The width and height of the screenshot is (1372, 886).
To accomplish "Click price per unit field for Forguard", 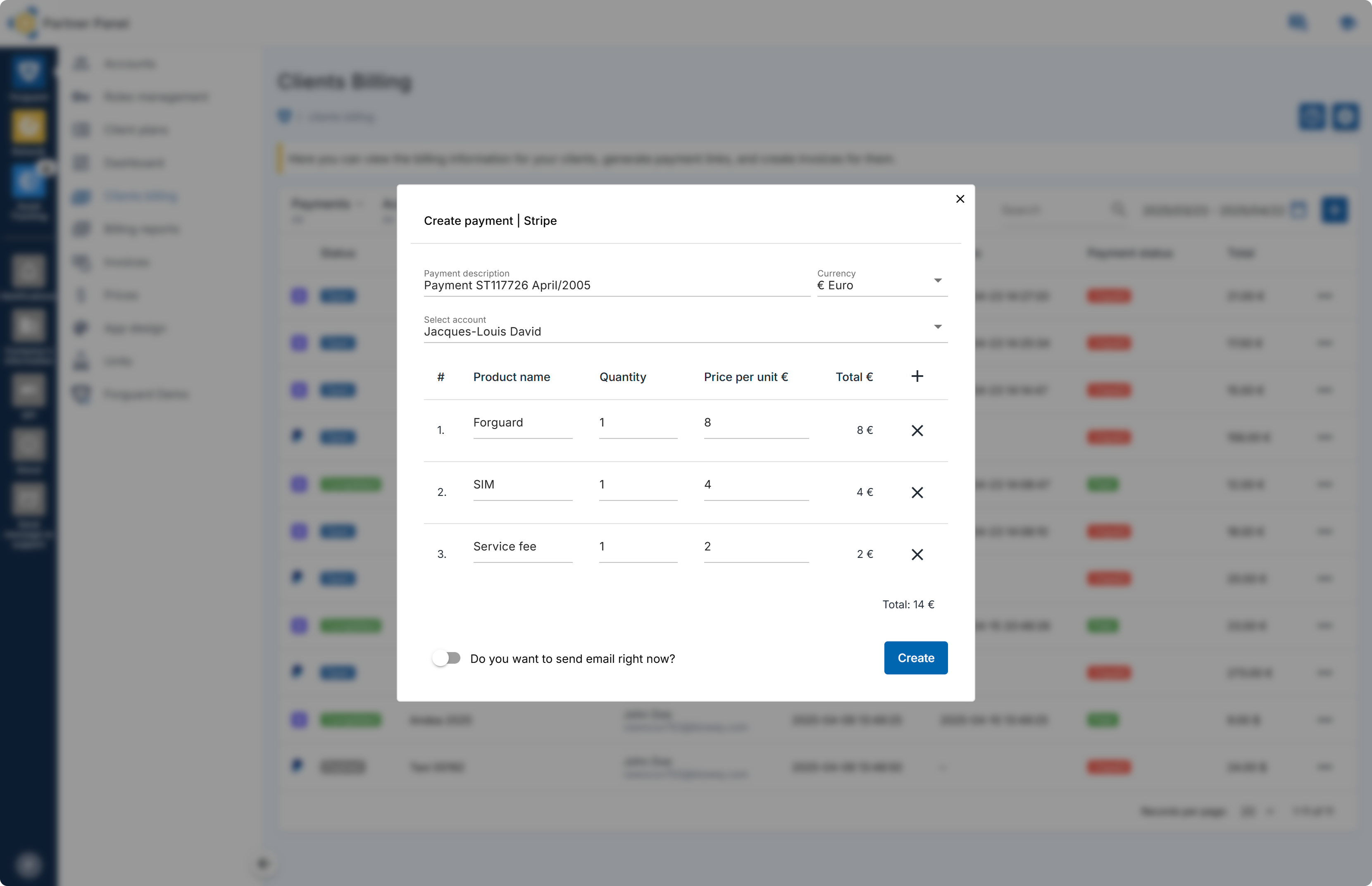I will [755, 423].
